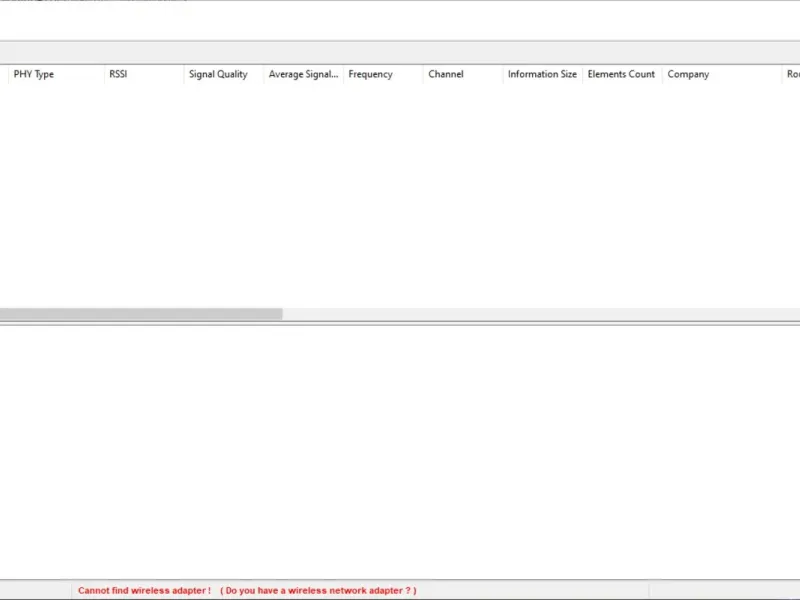Click the partially visible Ro... column header
800x600 pixels.
[791, 74]
